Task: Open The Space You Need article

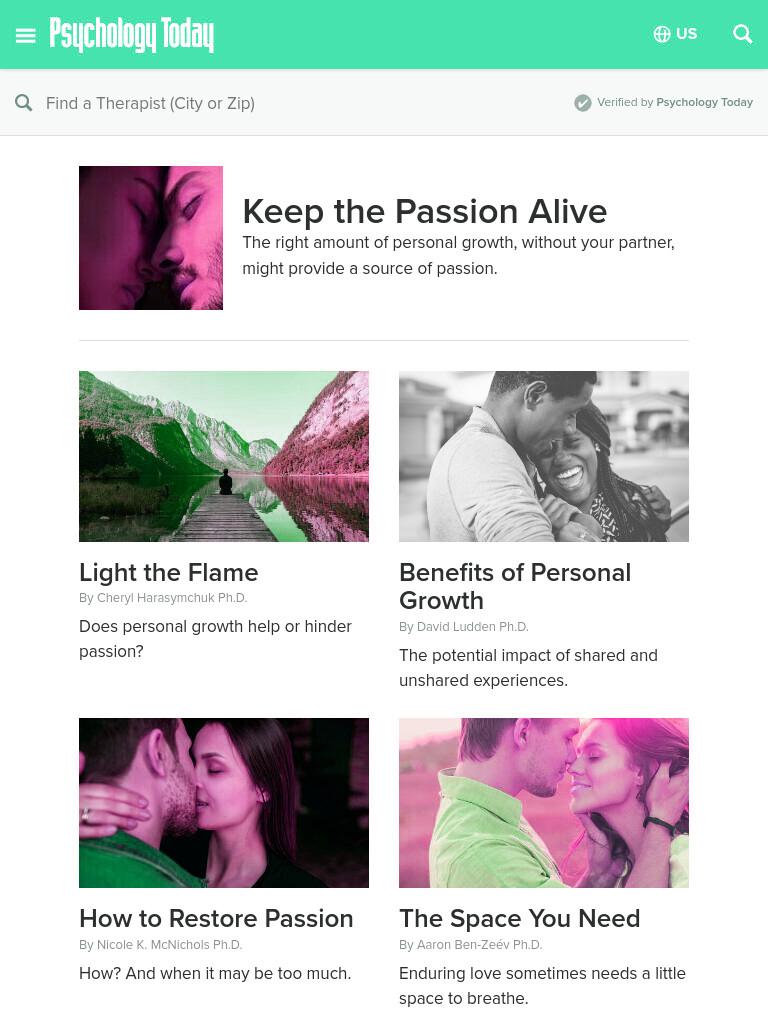Action: pyautogui.click(x=520, y=919)
